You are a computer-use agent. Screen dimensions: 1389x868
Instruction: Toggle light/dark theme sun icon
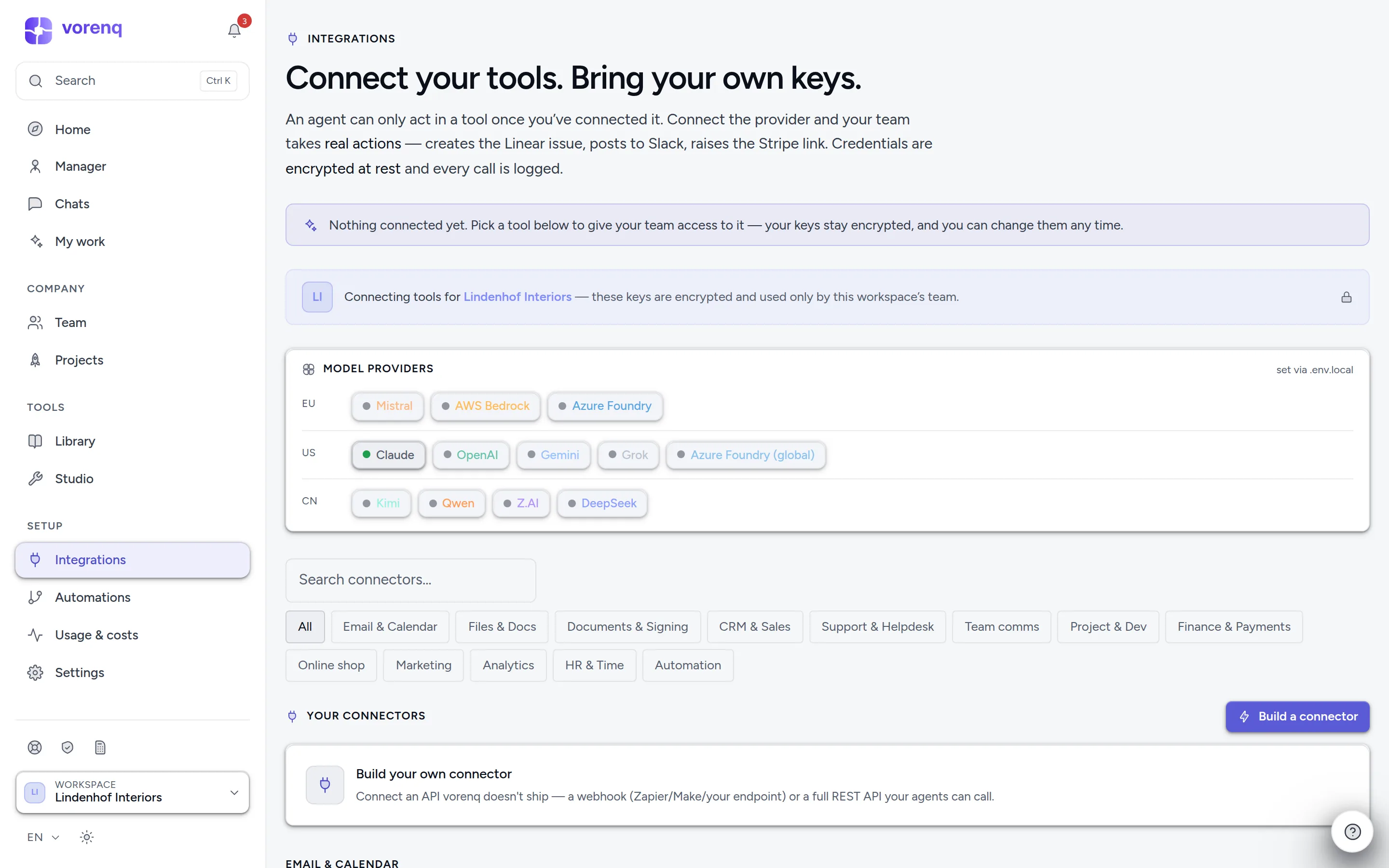(x=87, y=837)
